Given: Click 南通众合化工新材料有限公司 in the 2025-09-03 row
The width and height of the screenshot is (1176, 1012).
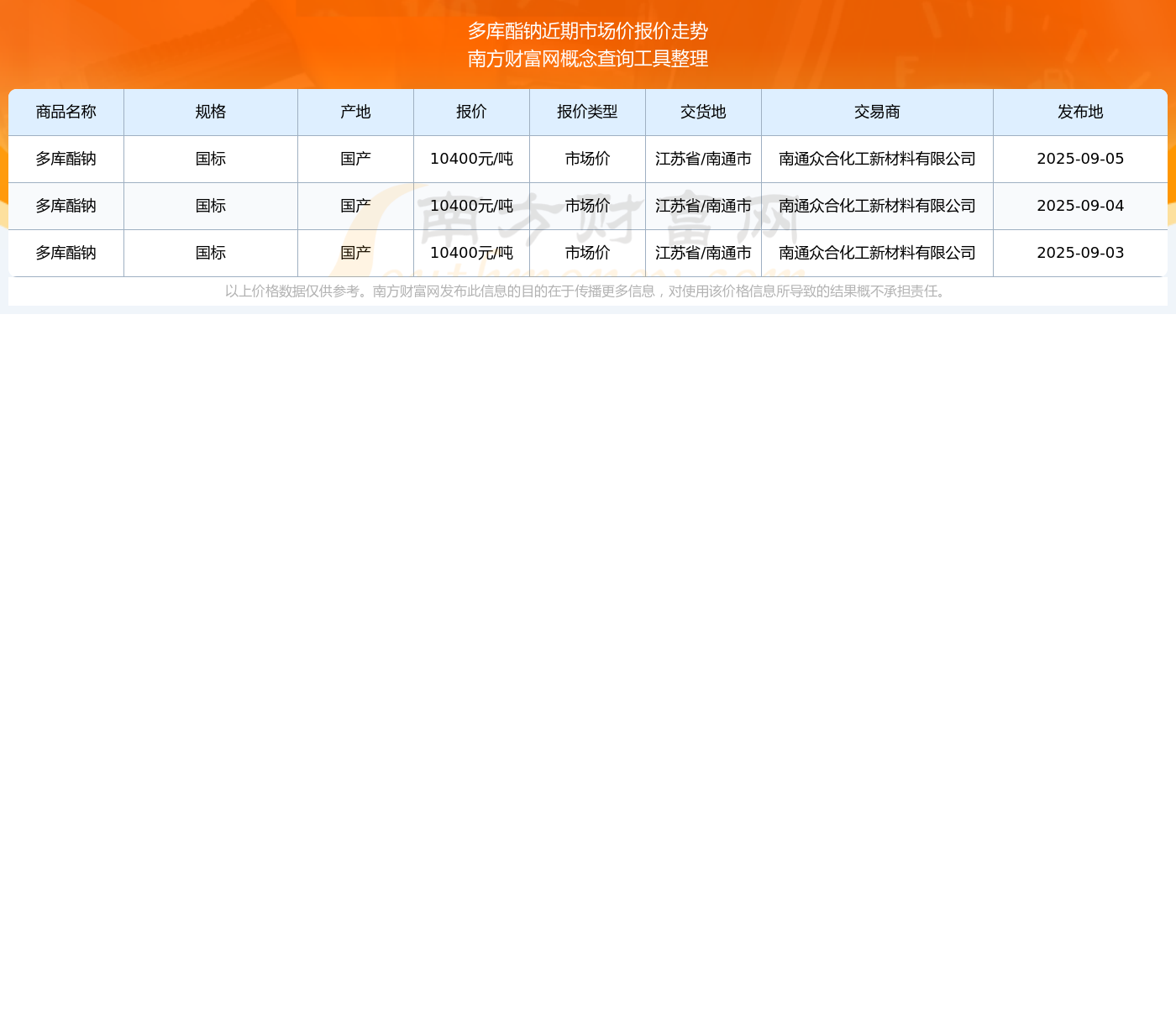Looking at the screenshot, I should point(878,253).
